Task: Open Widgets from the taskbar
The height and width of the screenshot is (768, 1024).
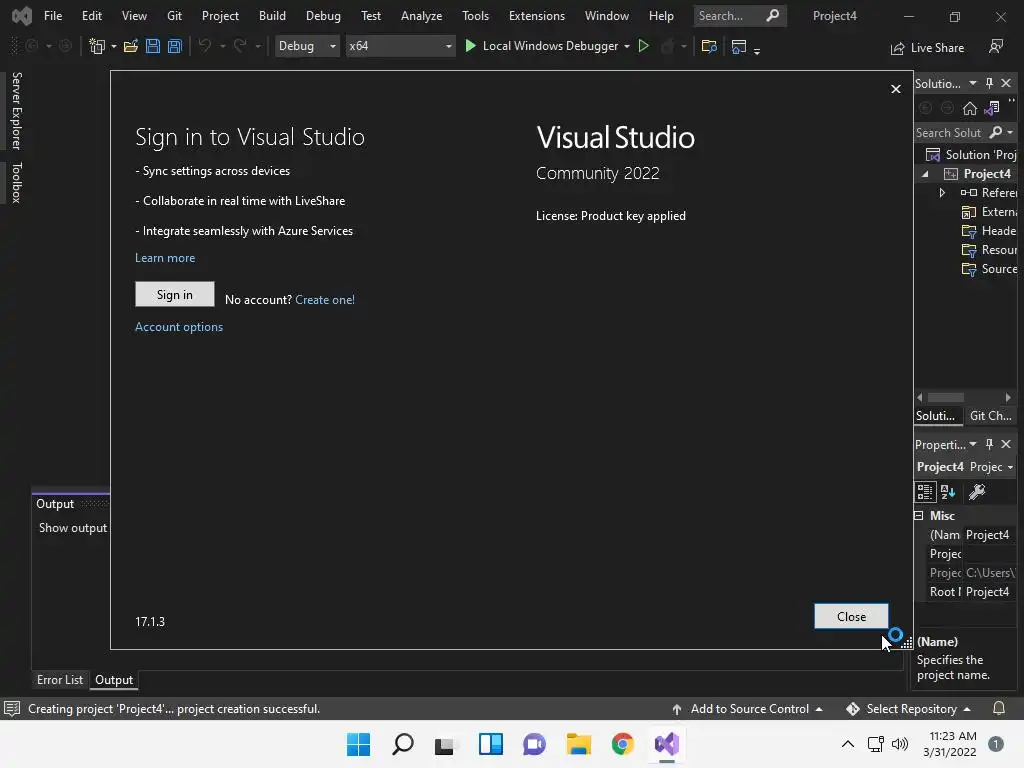Action: click(x=490, y=744)
